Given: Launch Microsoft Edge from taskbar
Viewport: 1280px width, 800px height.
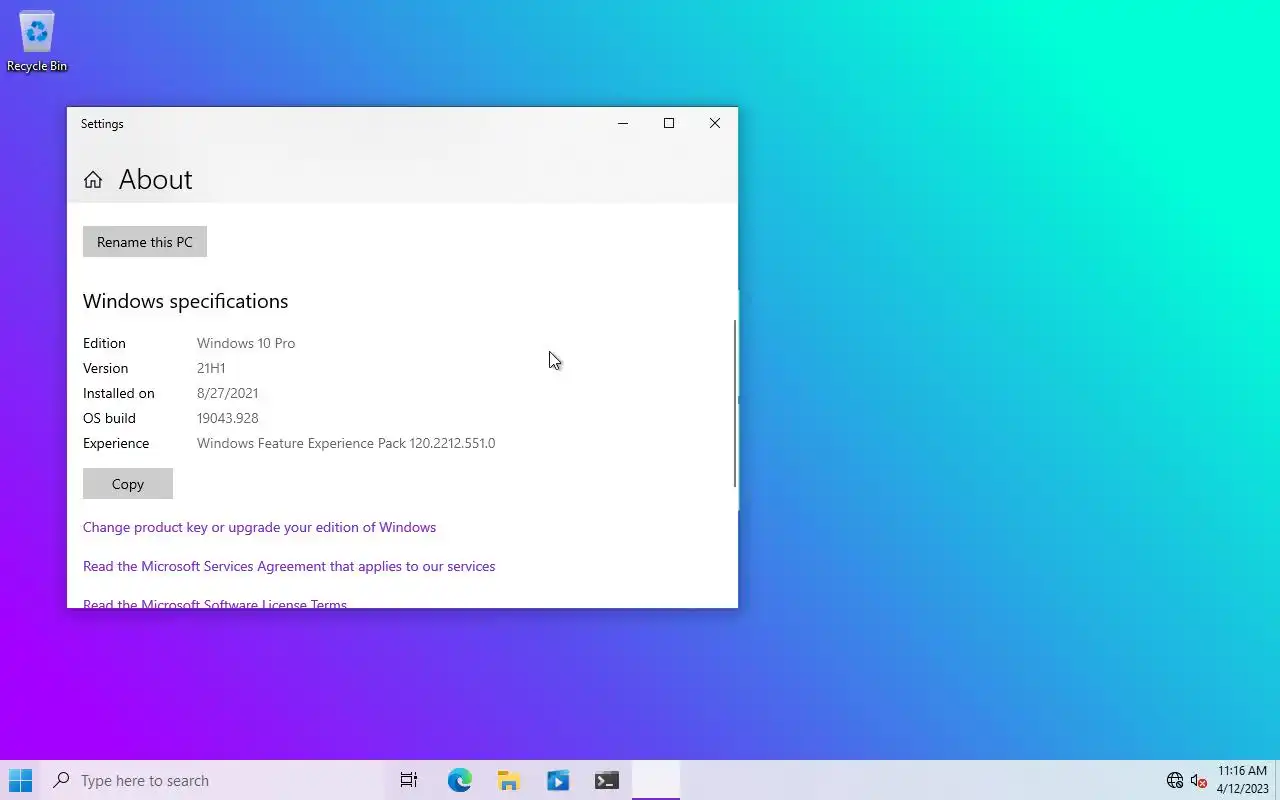Looking at the screenshot, I should point(459,780).
